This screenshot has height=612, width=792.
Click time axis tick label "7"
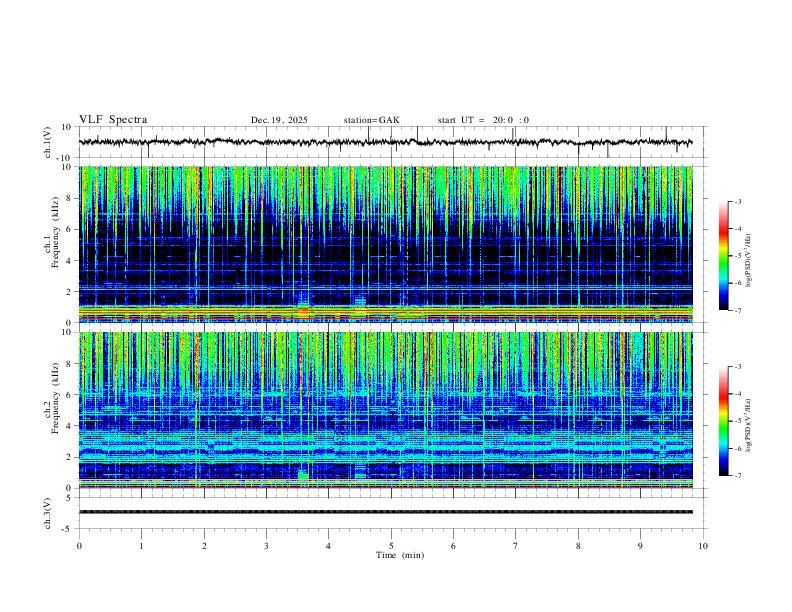pos(516,546)
